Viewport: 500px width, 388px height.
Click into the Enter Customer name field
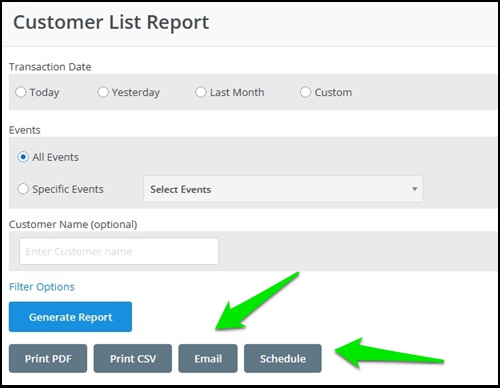click(119, 251)
